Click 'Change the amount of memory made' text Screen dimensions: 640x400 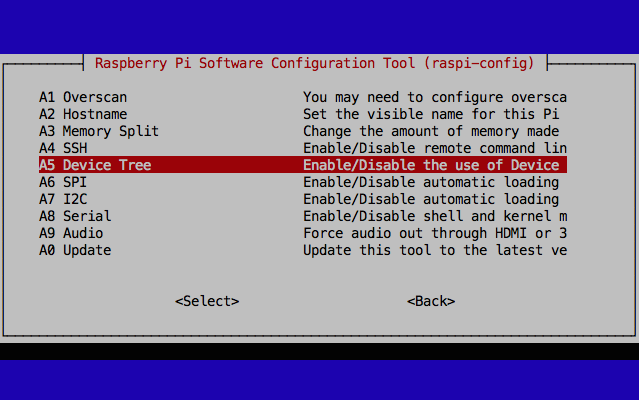pos(431,131)
